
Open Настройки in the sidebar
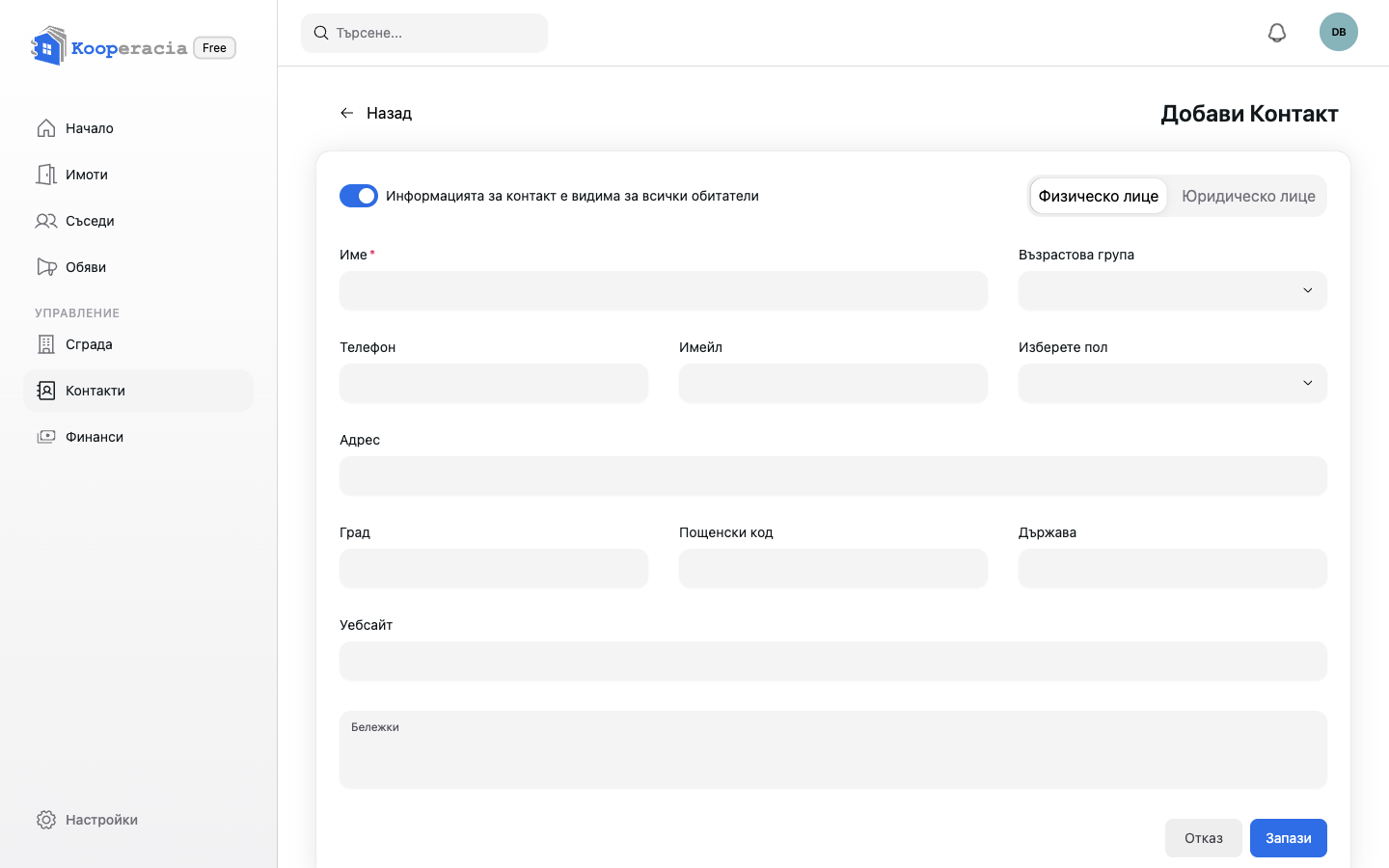[138, 820]
